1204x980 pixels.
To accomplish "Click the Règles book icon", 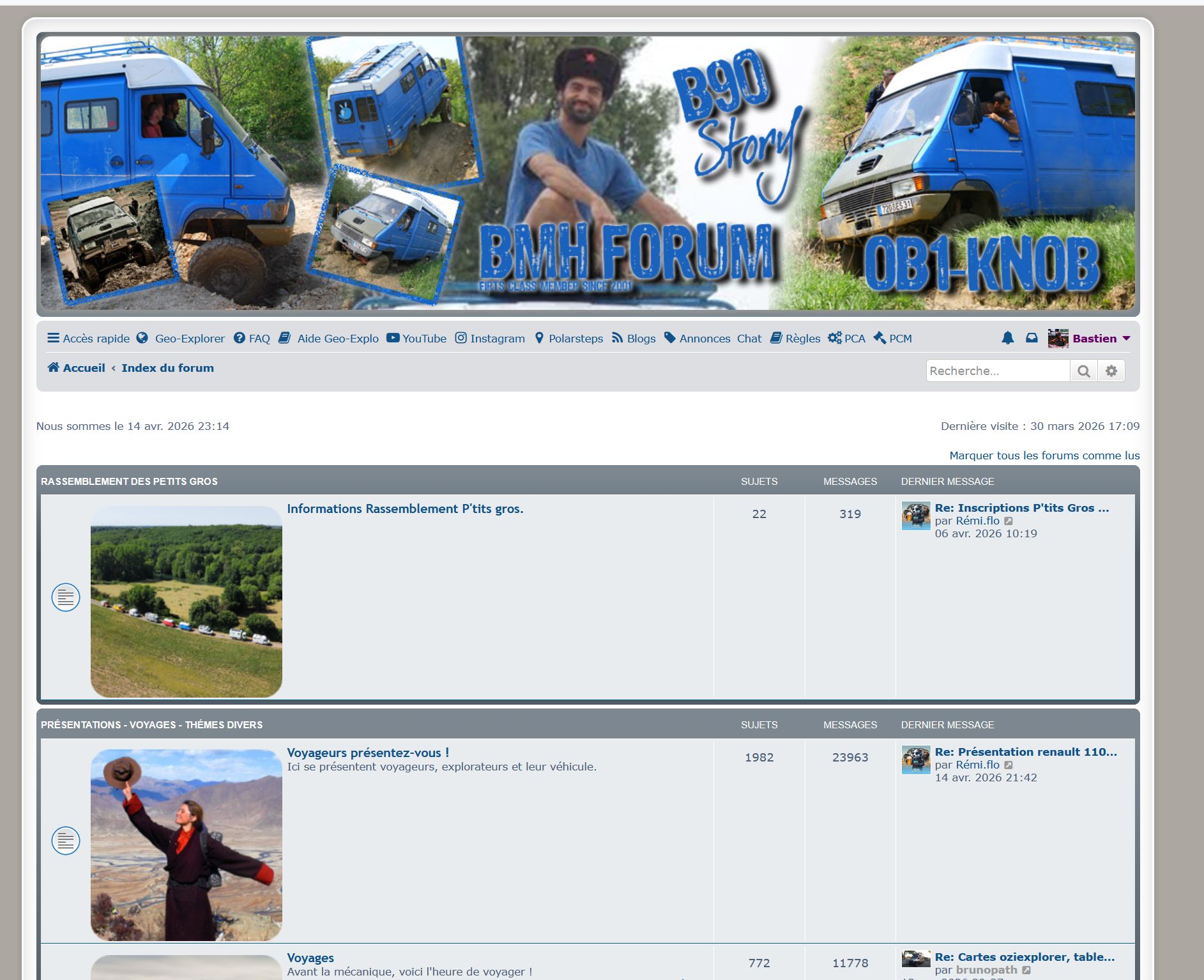I will [776, 338].
